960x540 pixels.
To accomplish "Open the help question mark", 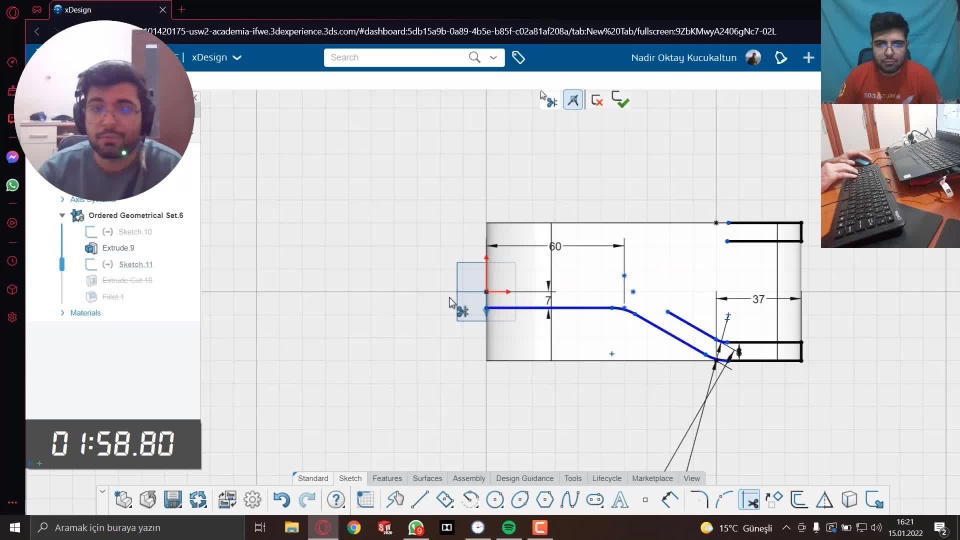I will 336,500.
